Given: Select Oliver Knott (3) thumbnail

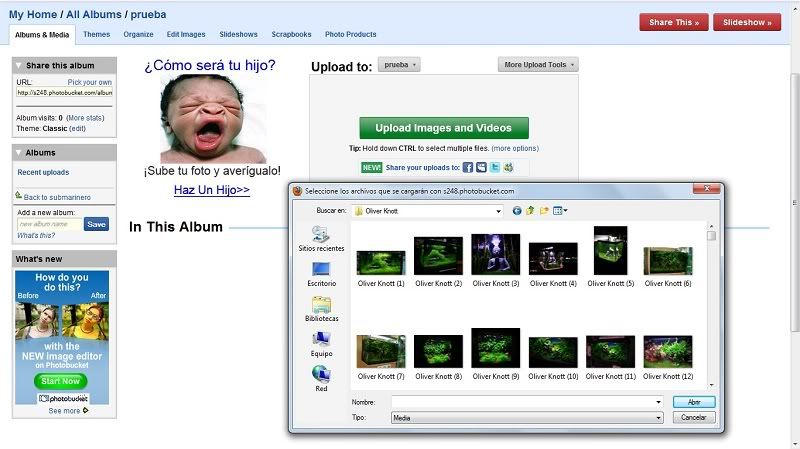Looking at the screenshot, I should (495, 254).
